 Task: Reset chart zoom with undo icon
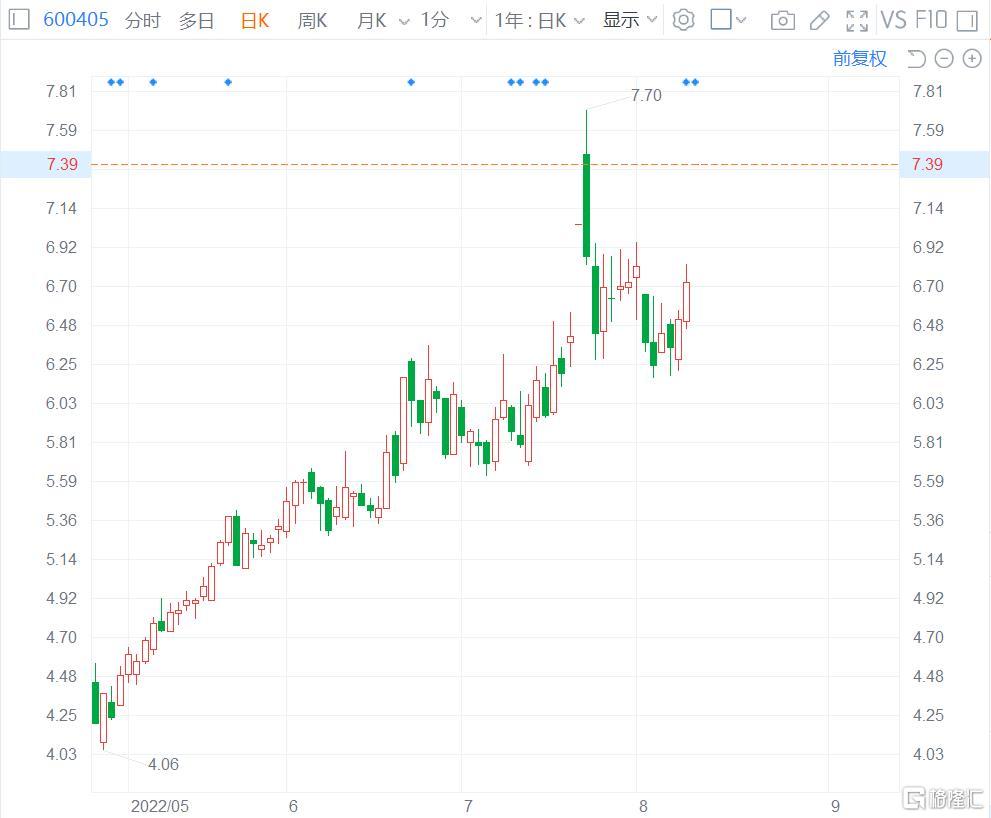[916, 59]
